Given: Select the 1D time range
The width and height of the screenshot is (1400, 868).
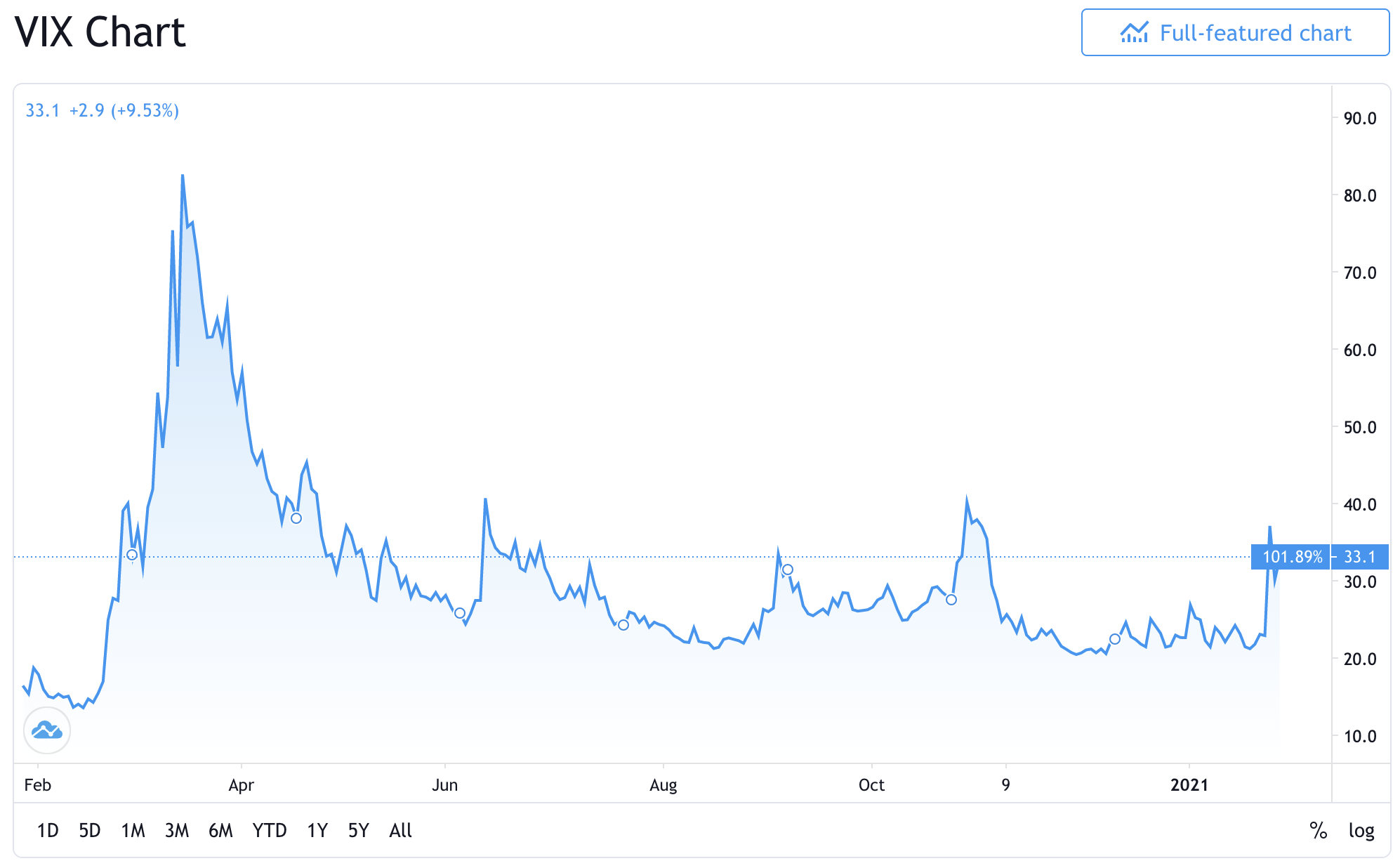Looking at the screenshot, I should [48, 831].
